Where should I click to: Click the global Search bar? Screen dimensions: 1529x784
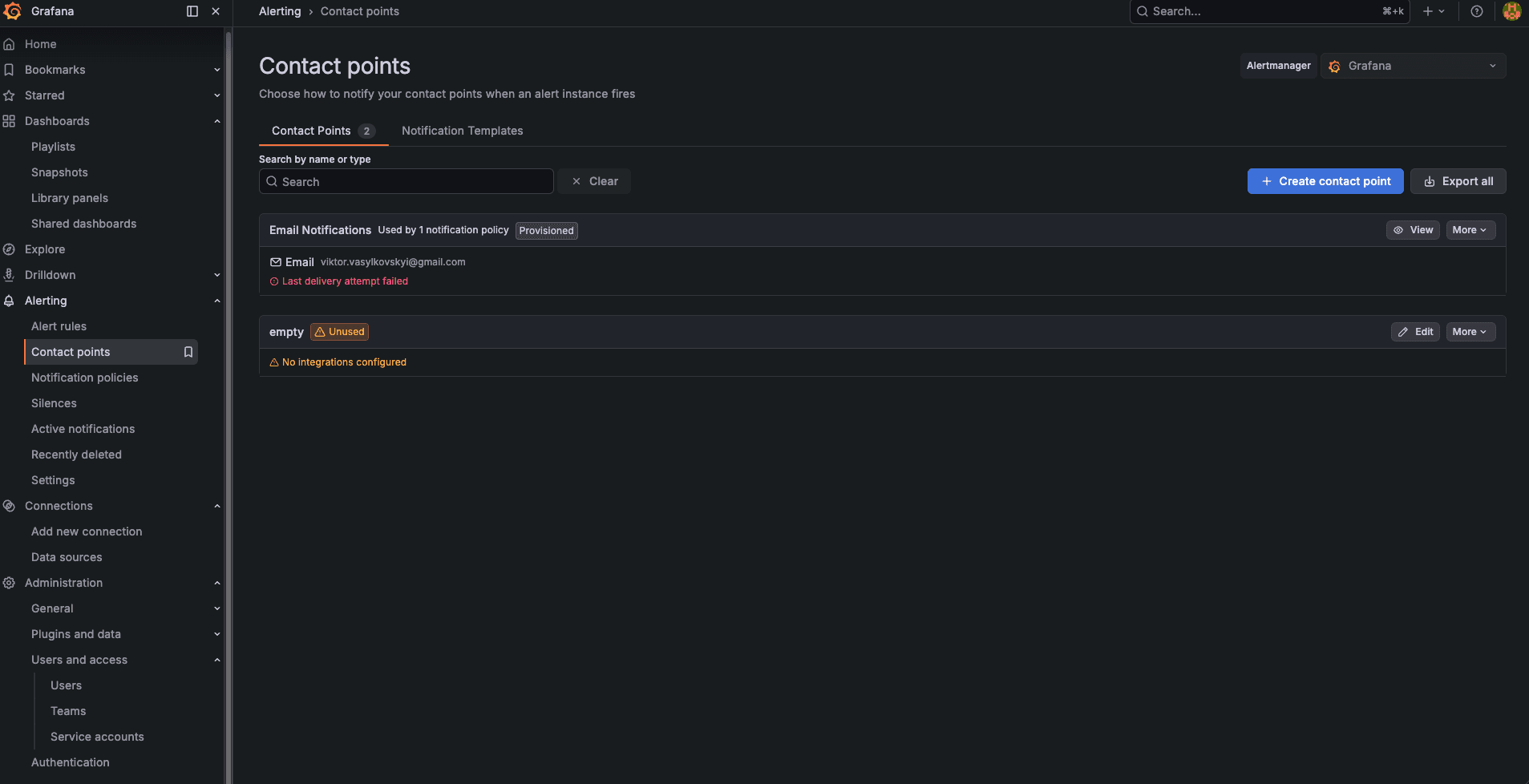point(1270,11)
